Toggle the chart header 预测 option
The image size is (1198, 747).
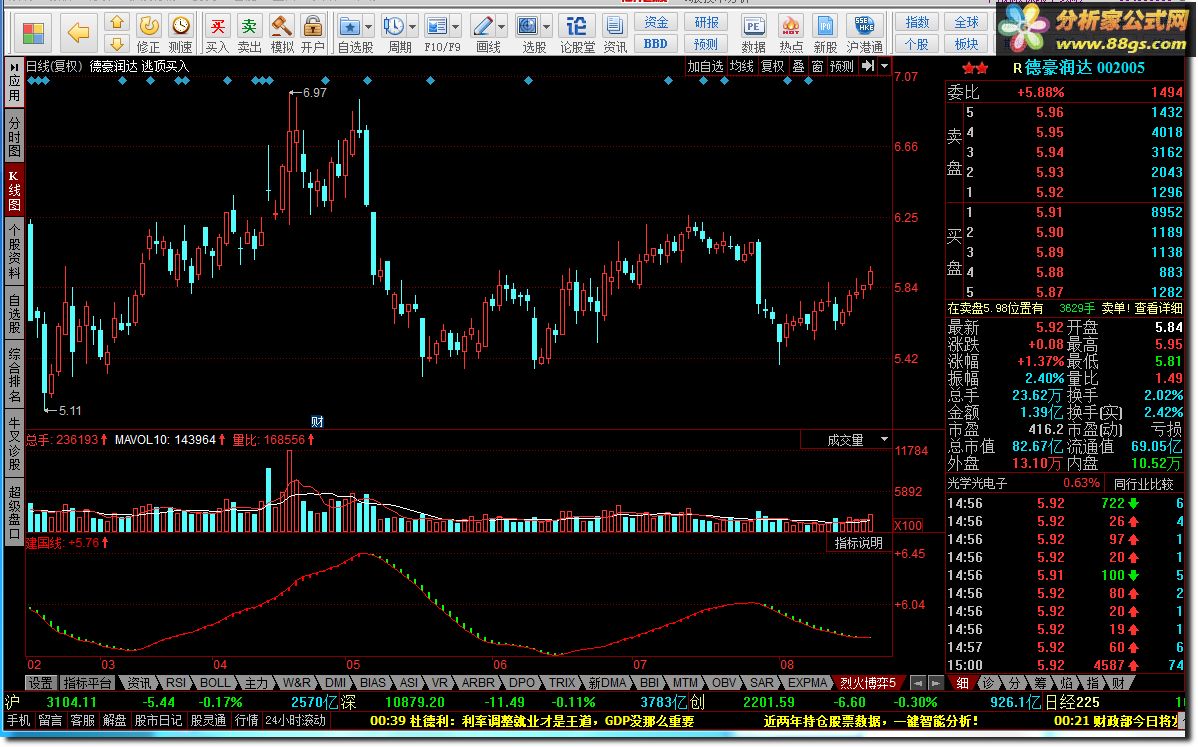point(842,66)
